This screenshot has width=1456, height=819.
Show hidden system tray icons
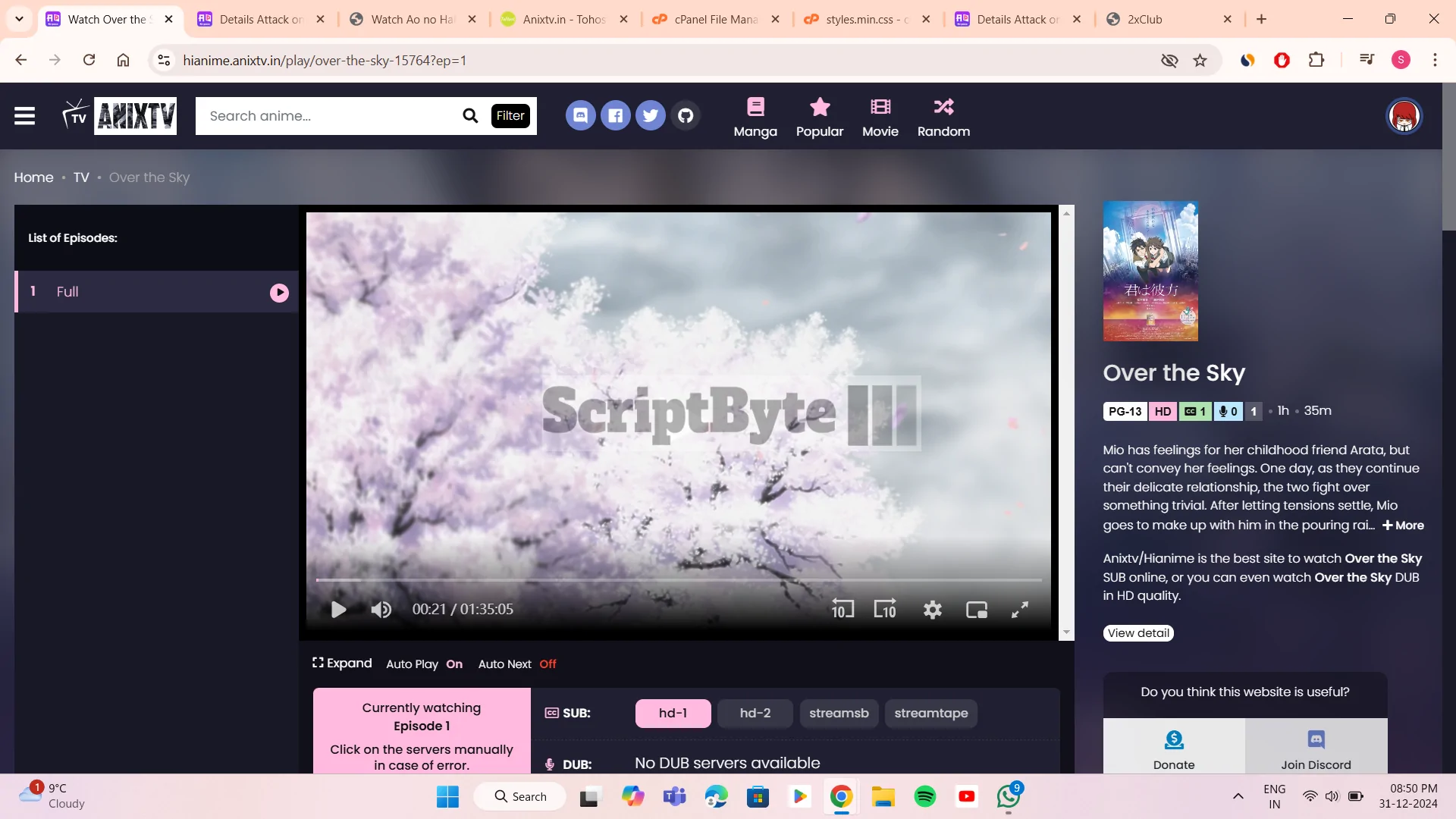[1238, 796]
